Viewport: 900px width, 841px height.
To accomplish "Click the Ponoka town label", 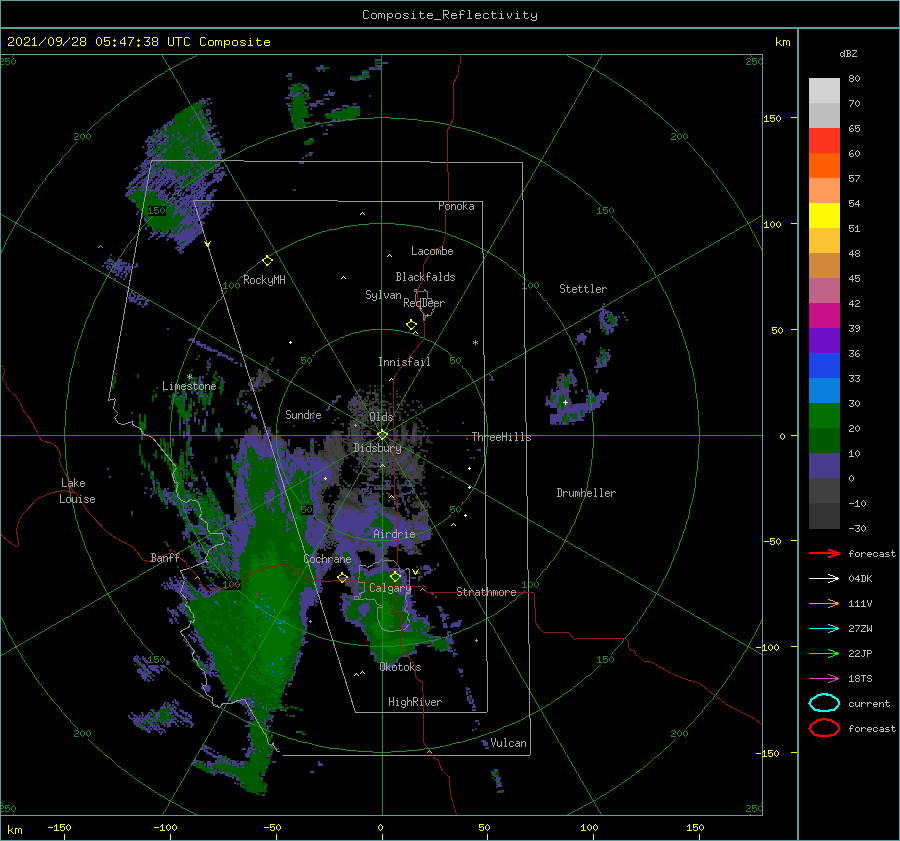I will click(456, 206).
